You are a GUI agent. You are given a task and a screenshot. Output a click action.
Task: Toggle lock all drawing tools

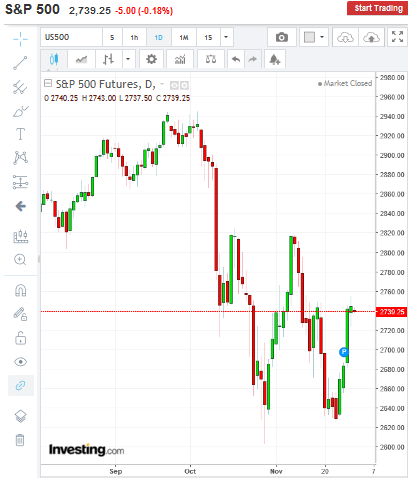[x=20, y=338]
